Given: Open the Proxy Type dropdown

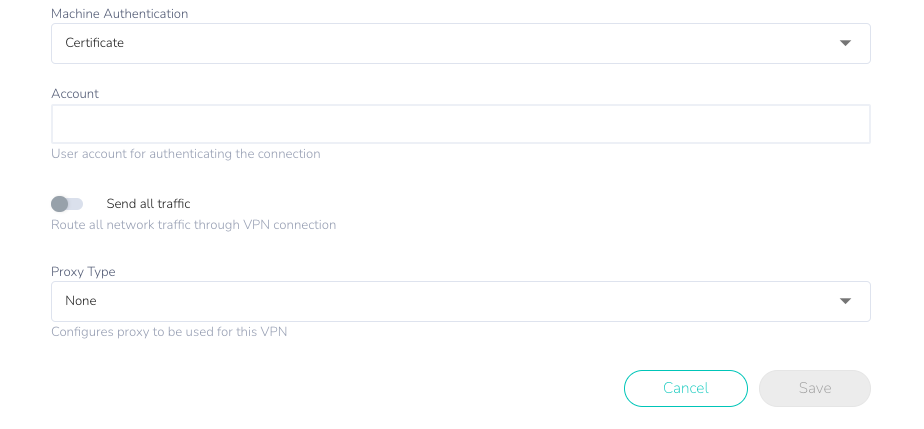Looking at the screenshot, I should (x=461, y=302).
